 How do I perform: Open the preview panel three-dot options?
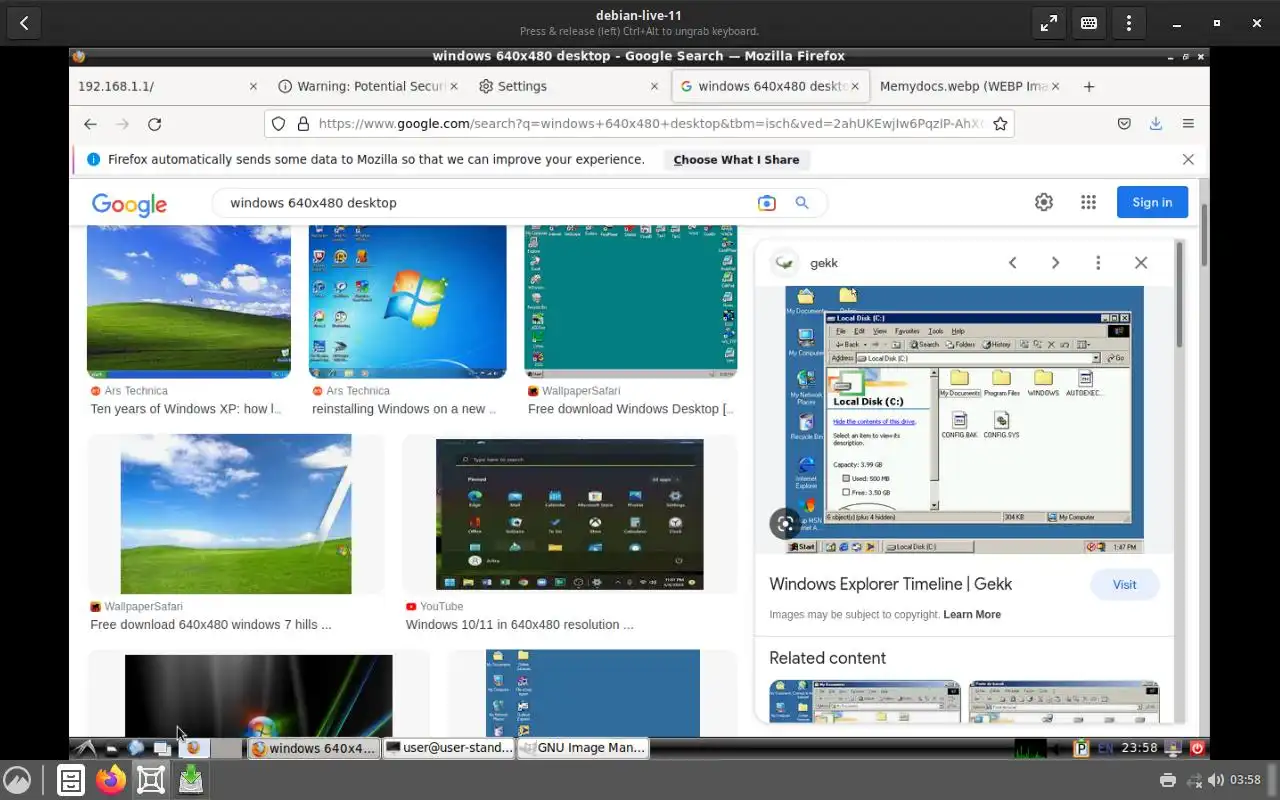point(1098,263)
